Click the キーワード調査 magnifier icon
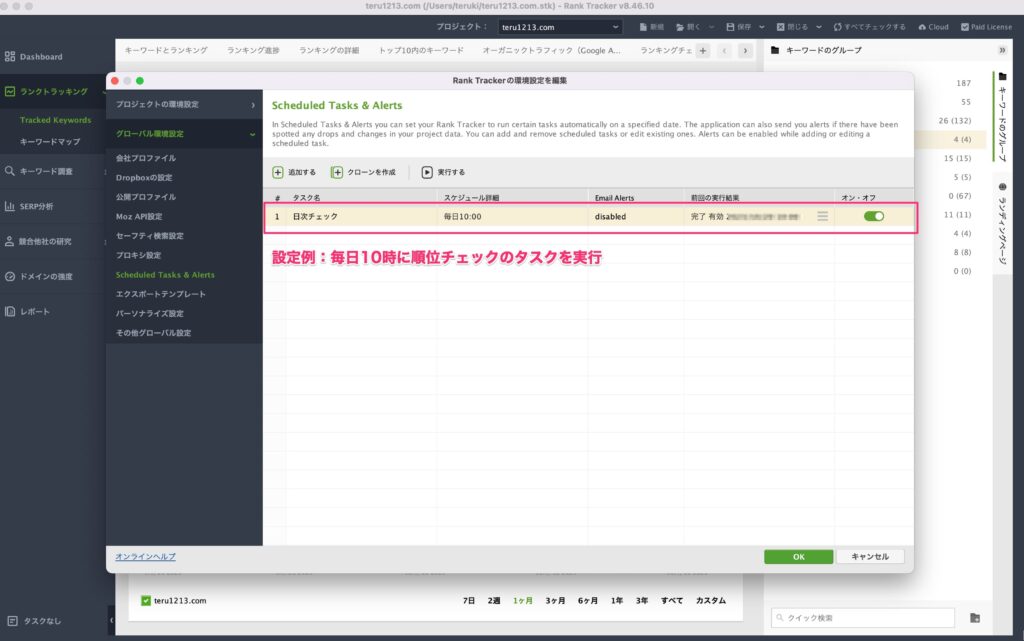Image resolution: width=1024 pixels, height=641 pixels. click(x=10, y=171)
